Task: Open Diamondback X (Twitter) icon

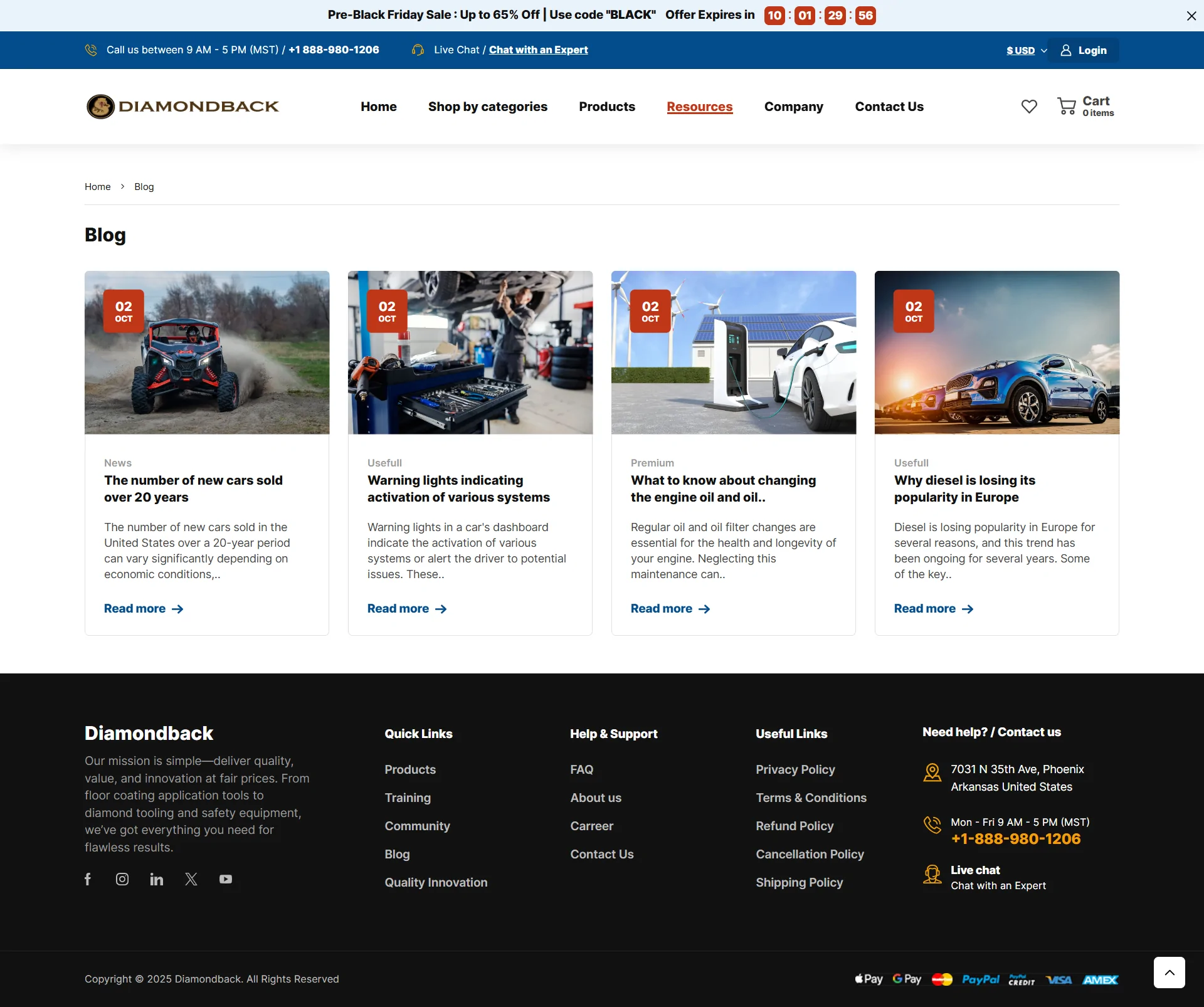Action: click(191, 879)
